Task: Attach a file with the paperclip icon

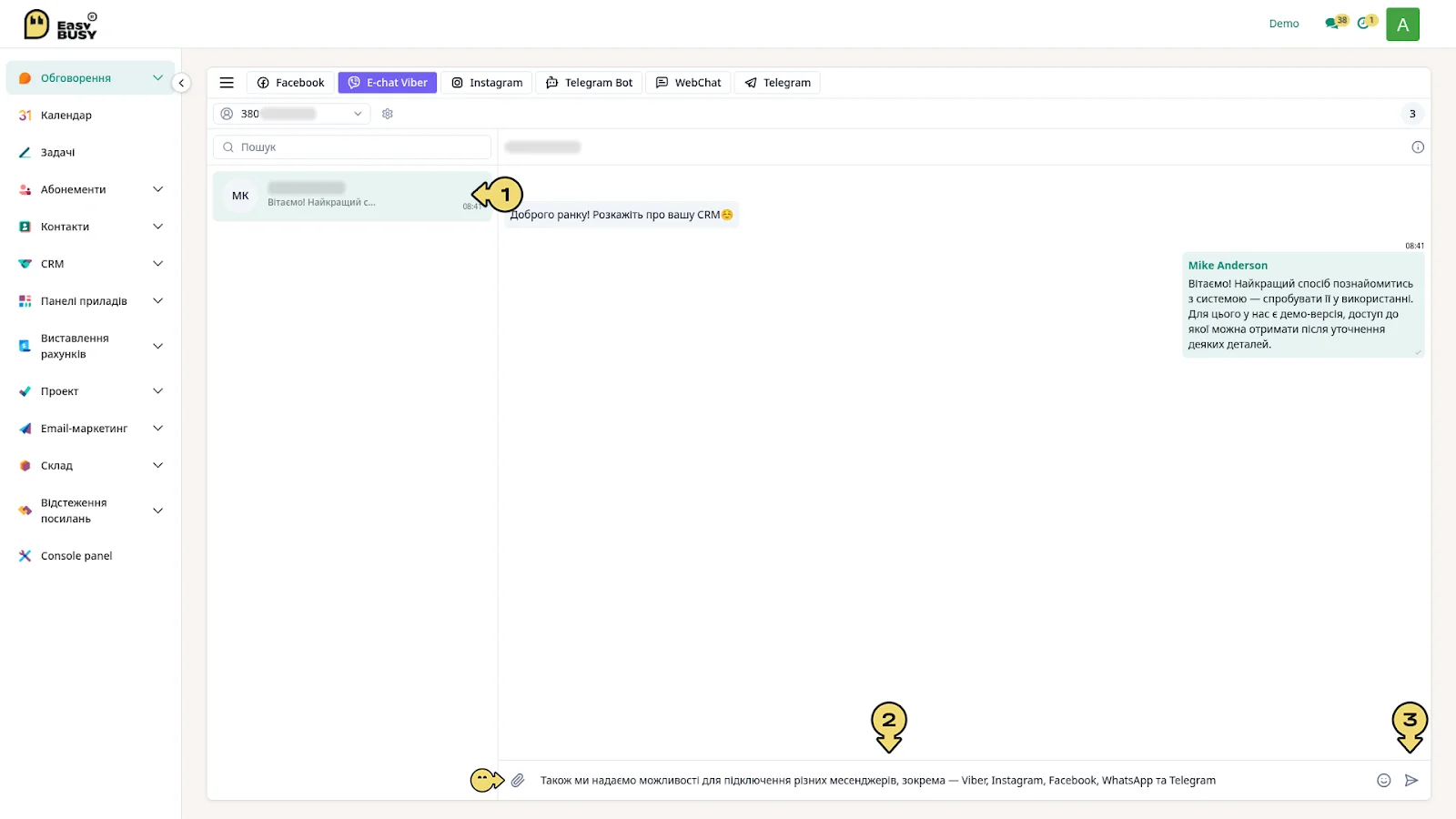Action: [x=518, y=780]
